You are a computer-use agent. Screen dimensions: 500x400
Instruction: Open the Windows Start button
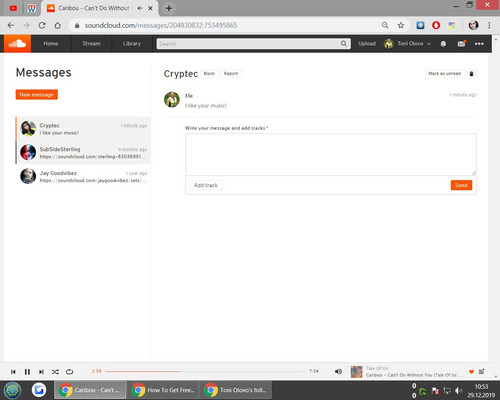(12, 390)
